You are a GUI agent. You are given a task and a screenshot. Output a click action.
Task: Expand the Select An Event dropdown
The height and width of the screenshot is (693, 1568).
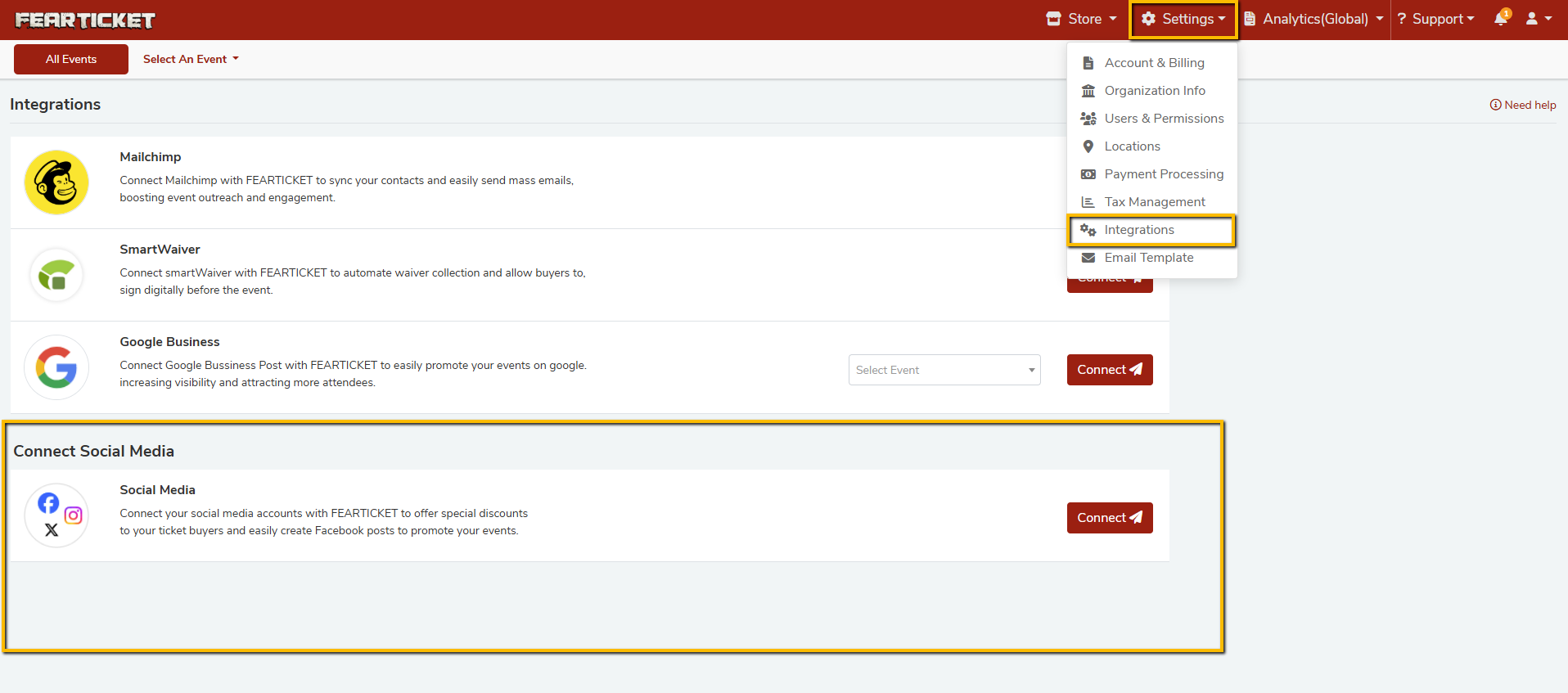[191, 59]
